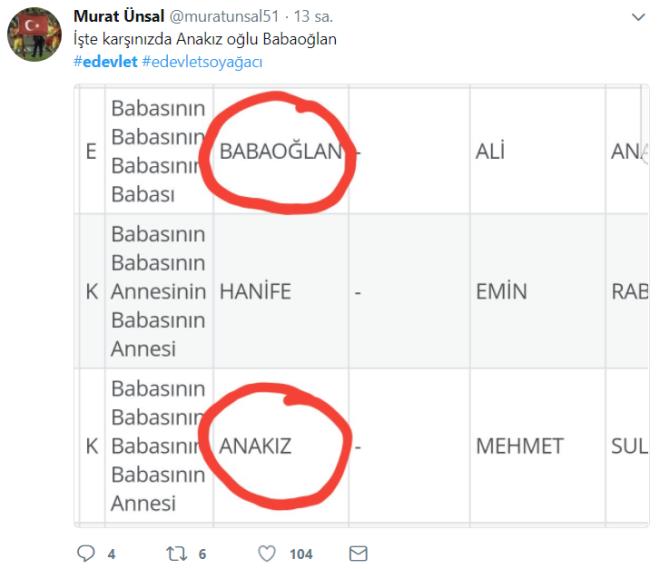Open the #edevletsoyağacı hashtag
This screenshot has height=569, width=660.
tap(202, 62)
